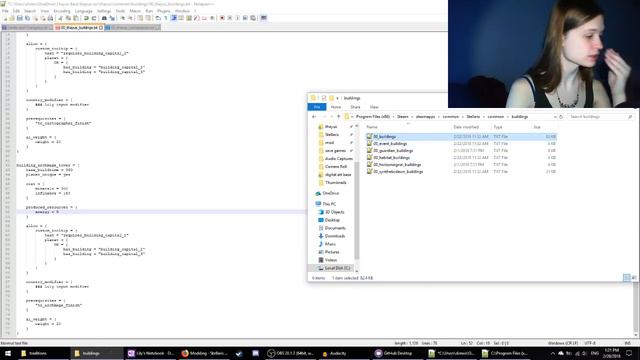640x360 pixels.
Task: Go up one folder with the up arrow
Action: (338, 117)
